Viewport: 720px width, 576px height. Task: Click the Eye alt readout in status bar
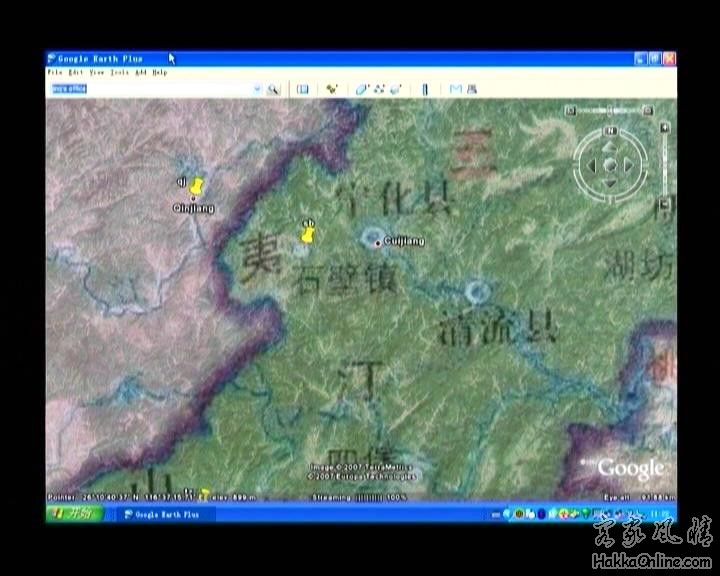pos(639,497)
